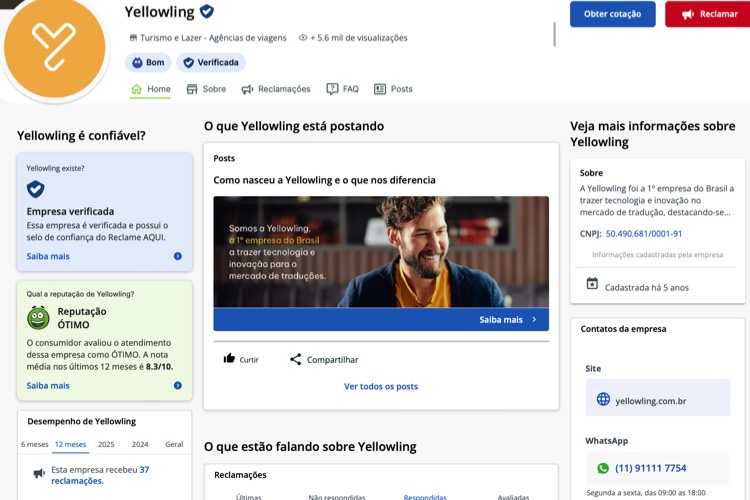Click the globe icon beside site address
Viewport: 750px width, 500px height.
click(x=603, y=399)
